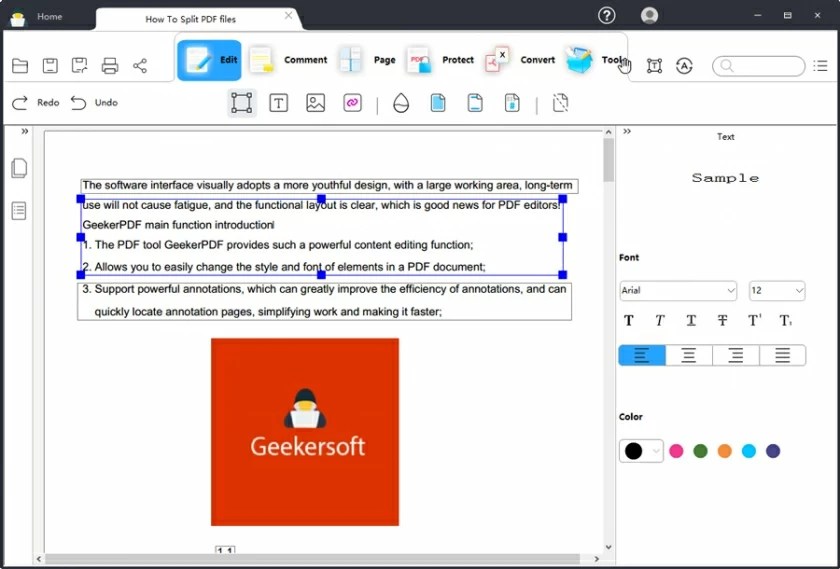Screen dimensions: 840x569
Task: Open the Help question mark icon
Action: (606, 16)
